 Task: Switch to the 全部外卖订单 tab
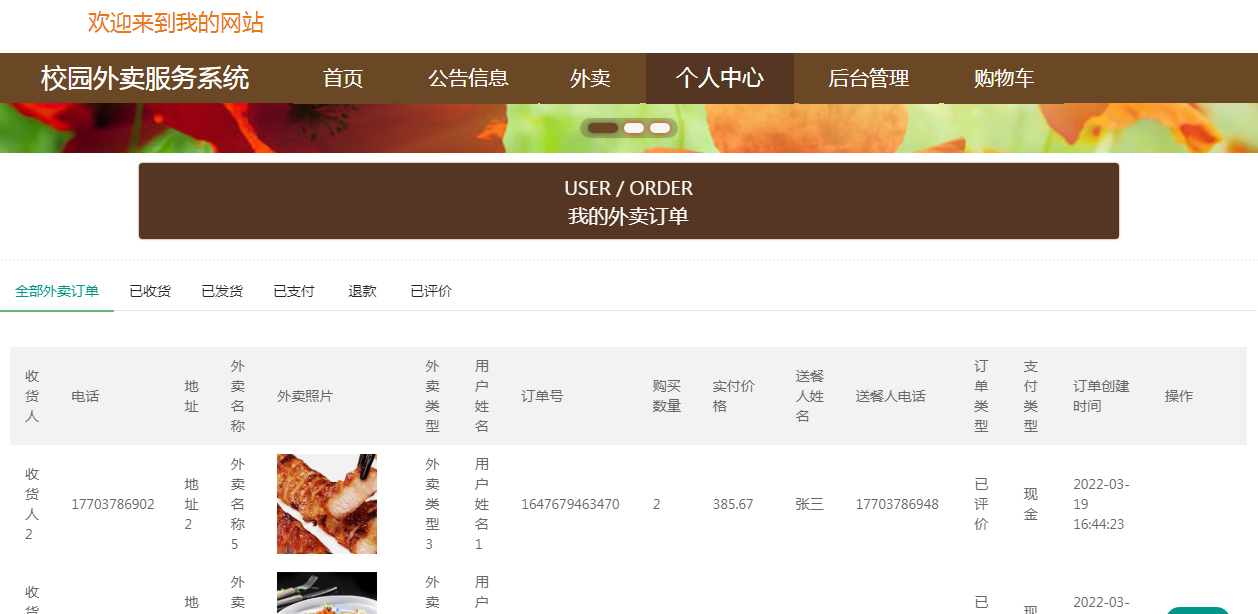tap(57, 291)
